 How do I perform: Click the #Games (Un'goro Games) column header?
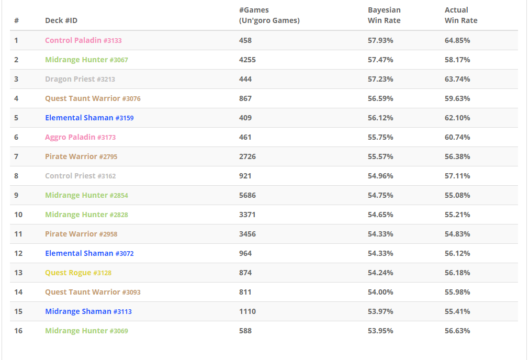tap(269, 15)
